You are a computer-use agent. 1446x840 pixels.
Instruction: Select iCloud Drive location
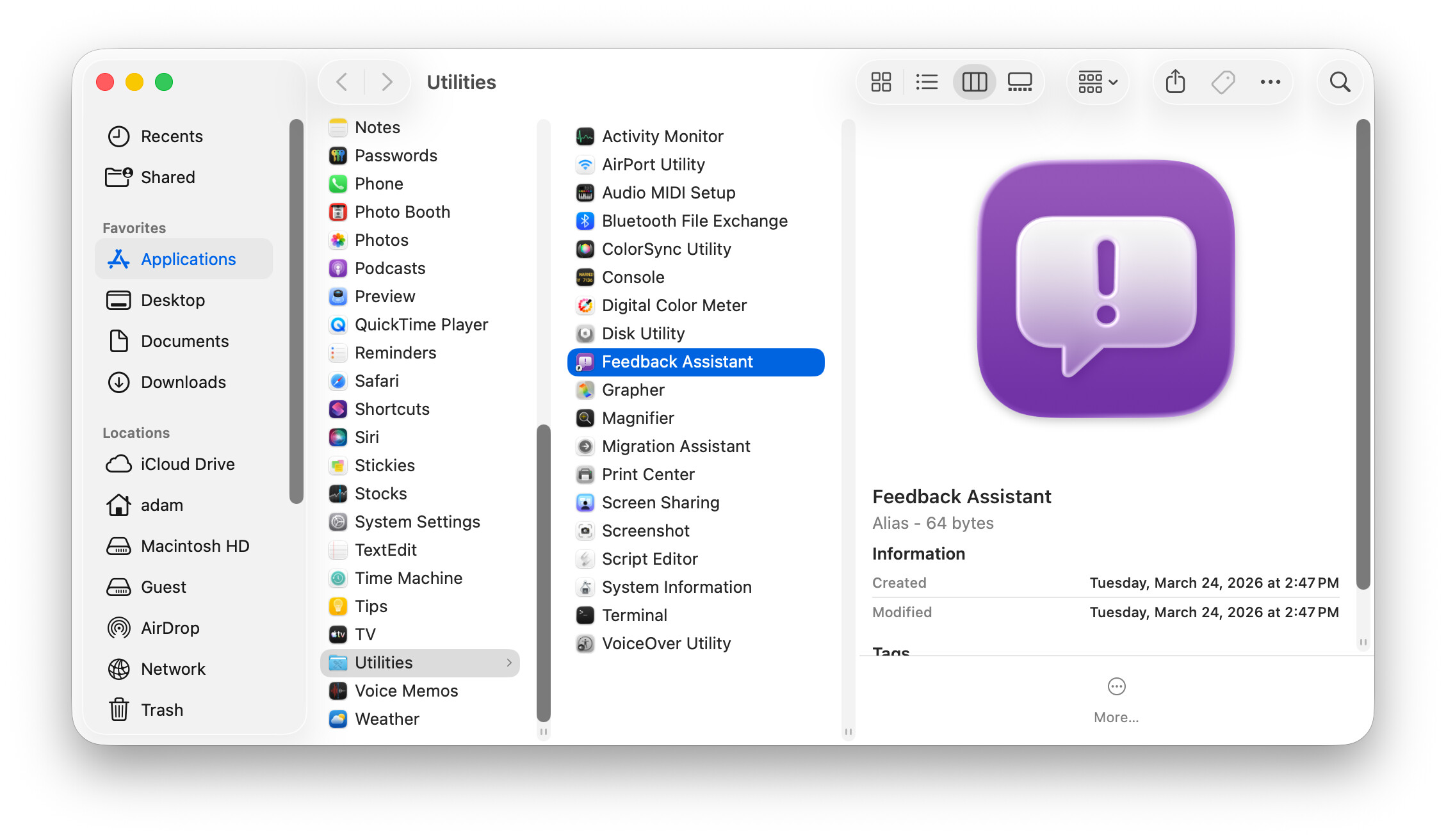187,464
